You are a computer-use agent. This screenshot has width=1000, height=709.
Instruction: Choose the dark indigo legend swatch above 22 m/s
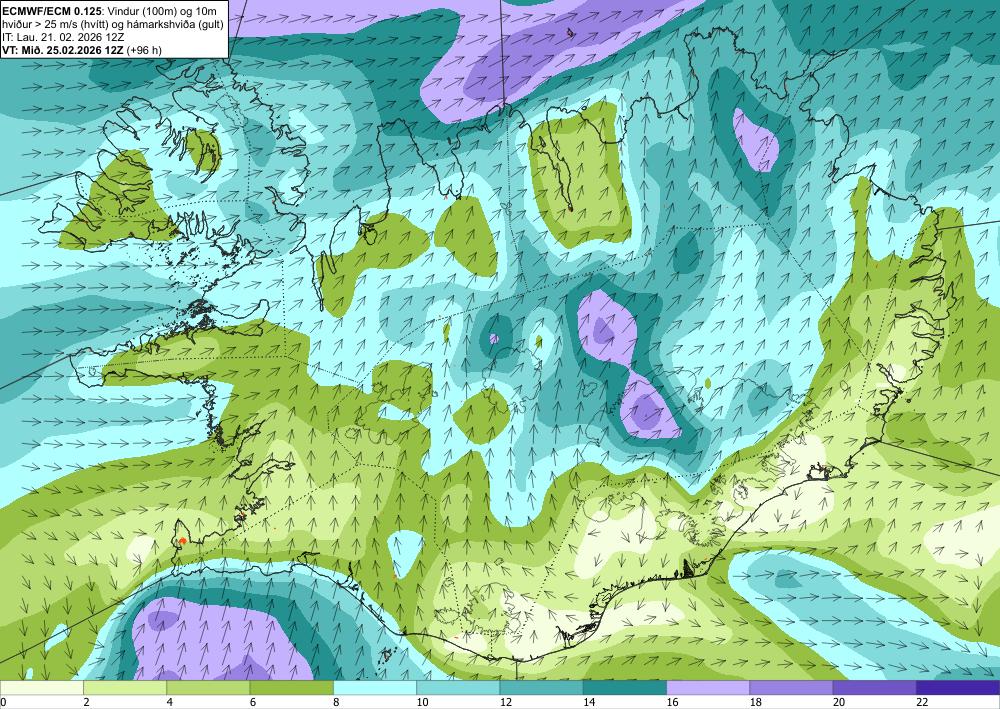958,687
